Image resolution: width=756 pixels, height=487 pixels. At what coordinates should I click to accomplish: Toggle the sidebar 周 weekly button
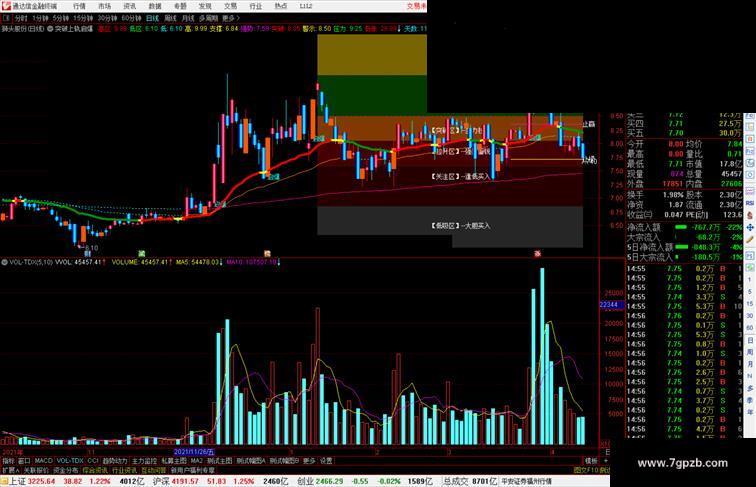pos(750,352)
